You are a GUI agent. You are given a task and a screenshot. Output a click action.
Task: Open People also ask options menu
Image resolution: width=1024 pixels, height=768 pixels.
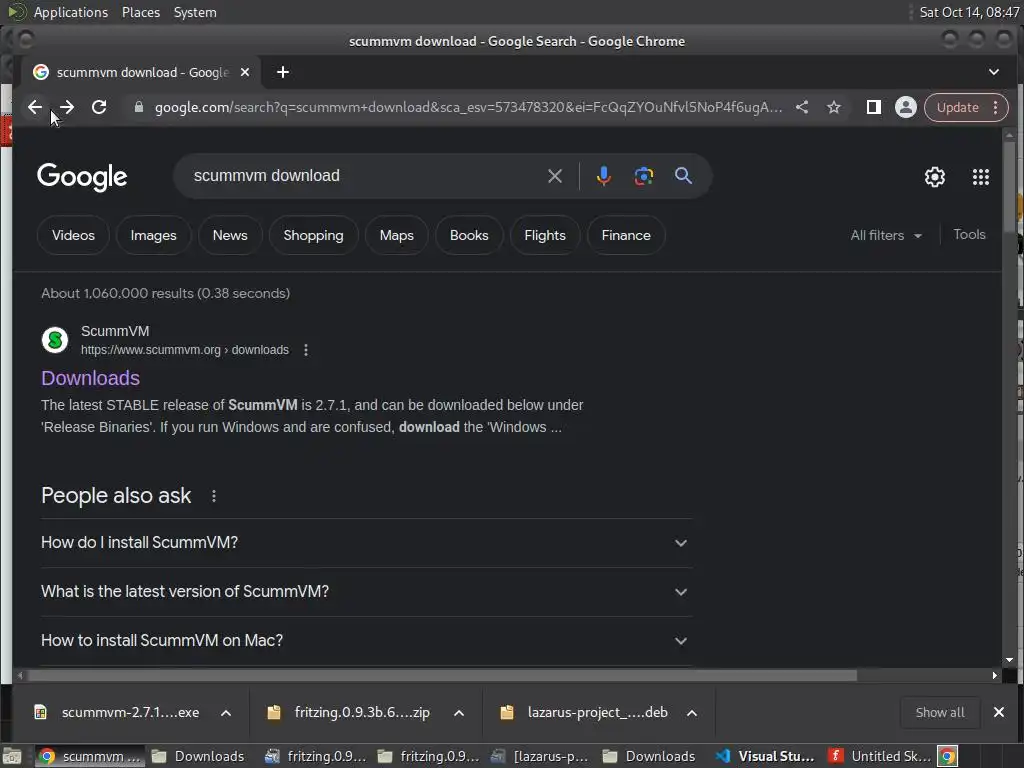coord(214,496)
